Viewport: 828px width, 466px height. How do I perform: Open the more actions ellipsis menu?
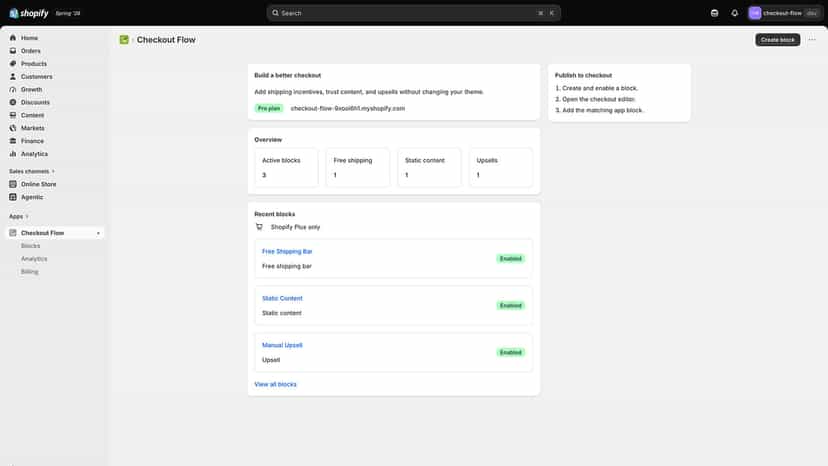click(812, 40)
